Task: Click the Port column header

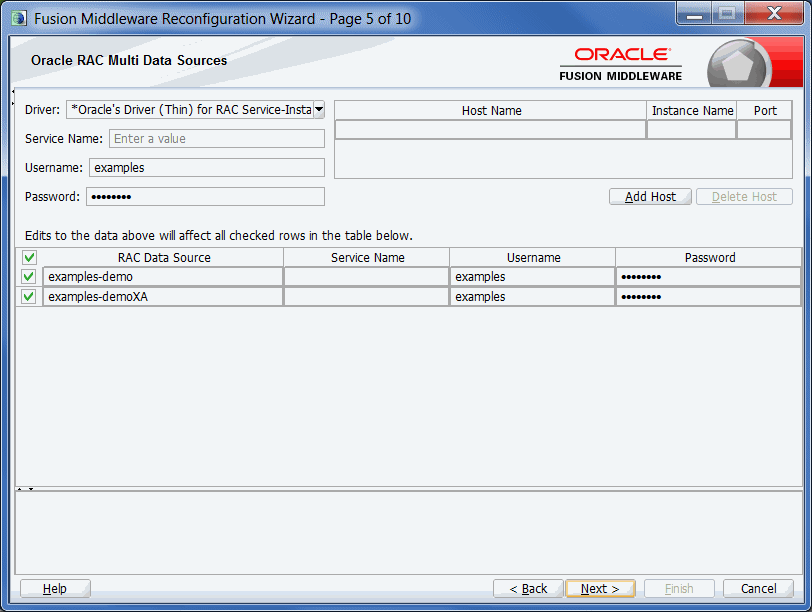Action: click(765, 111)
